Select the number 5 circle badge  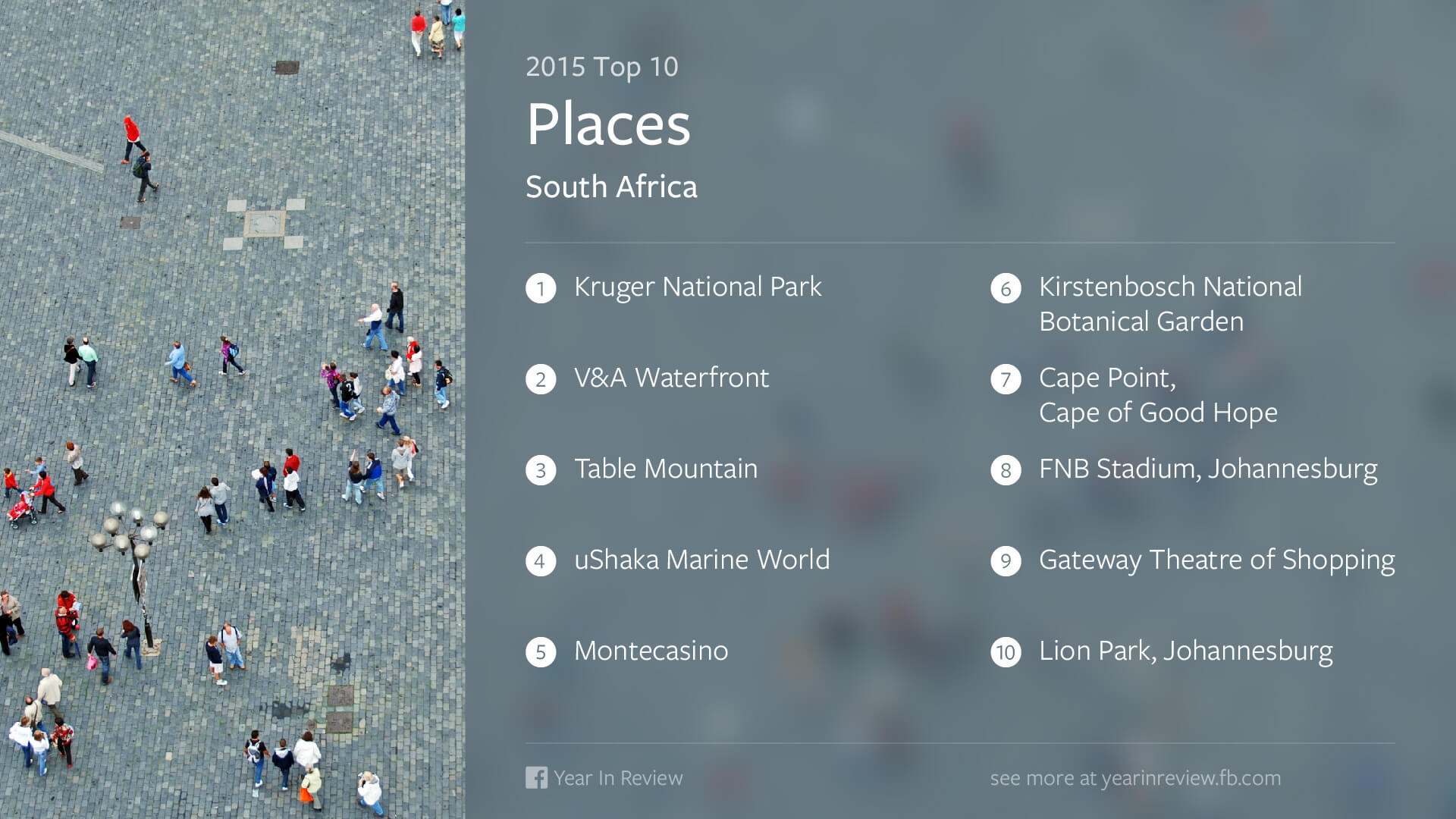pos(541,652)
